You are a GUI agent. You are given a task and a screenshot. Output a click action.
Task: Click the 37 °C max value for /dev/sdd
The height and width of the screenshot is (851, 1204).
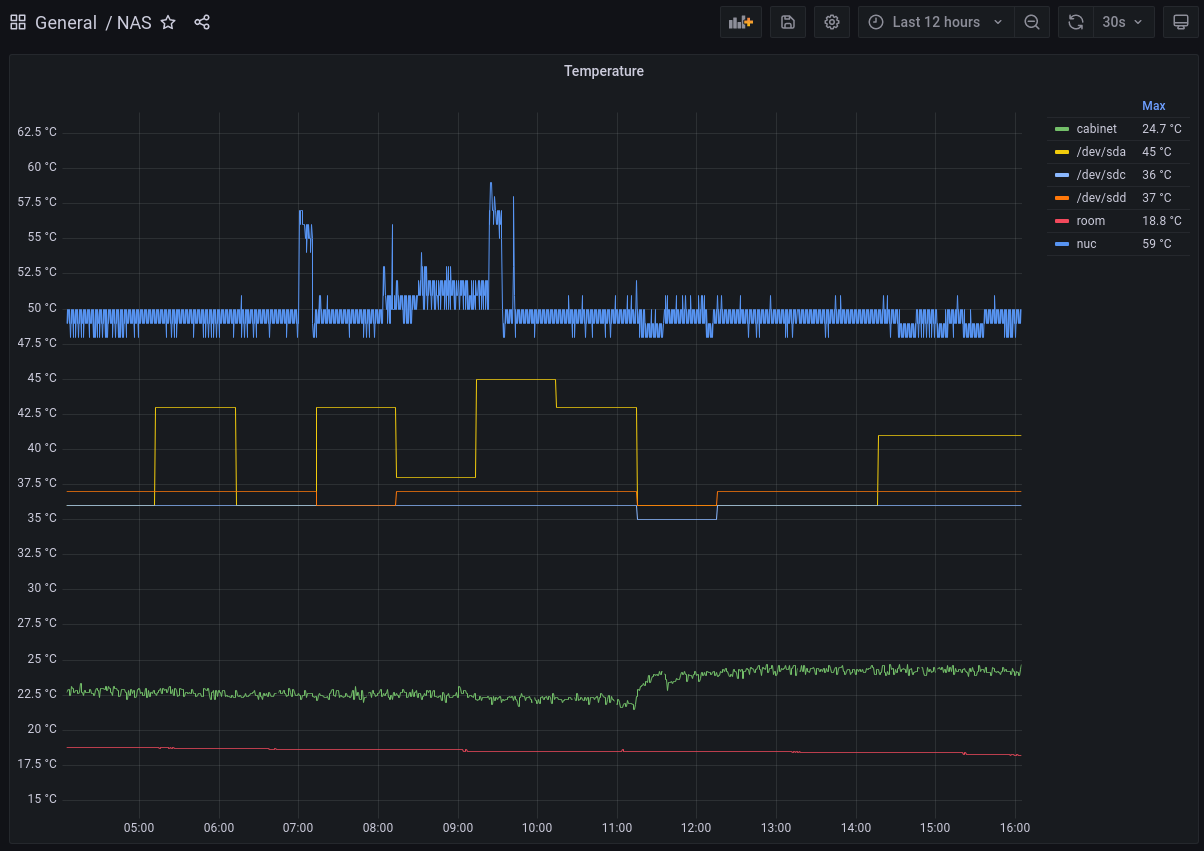1156,198
